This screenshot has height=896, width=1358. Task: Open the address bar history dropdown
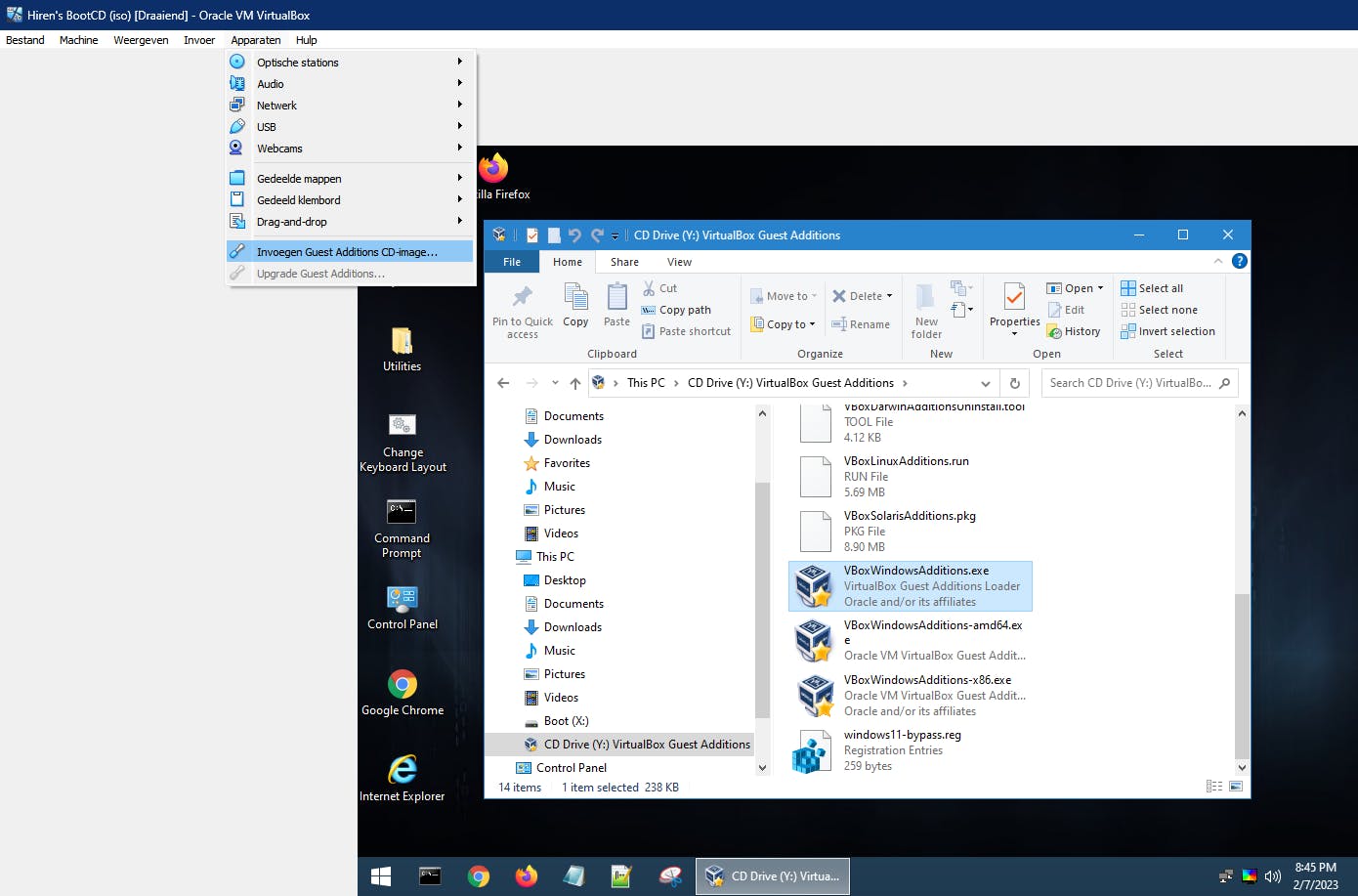point(985,383)
